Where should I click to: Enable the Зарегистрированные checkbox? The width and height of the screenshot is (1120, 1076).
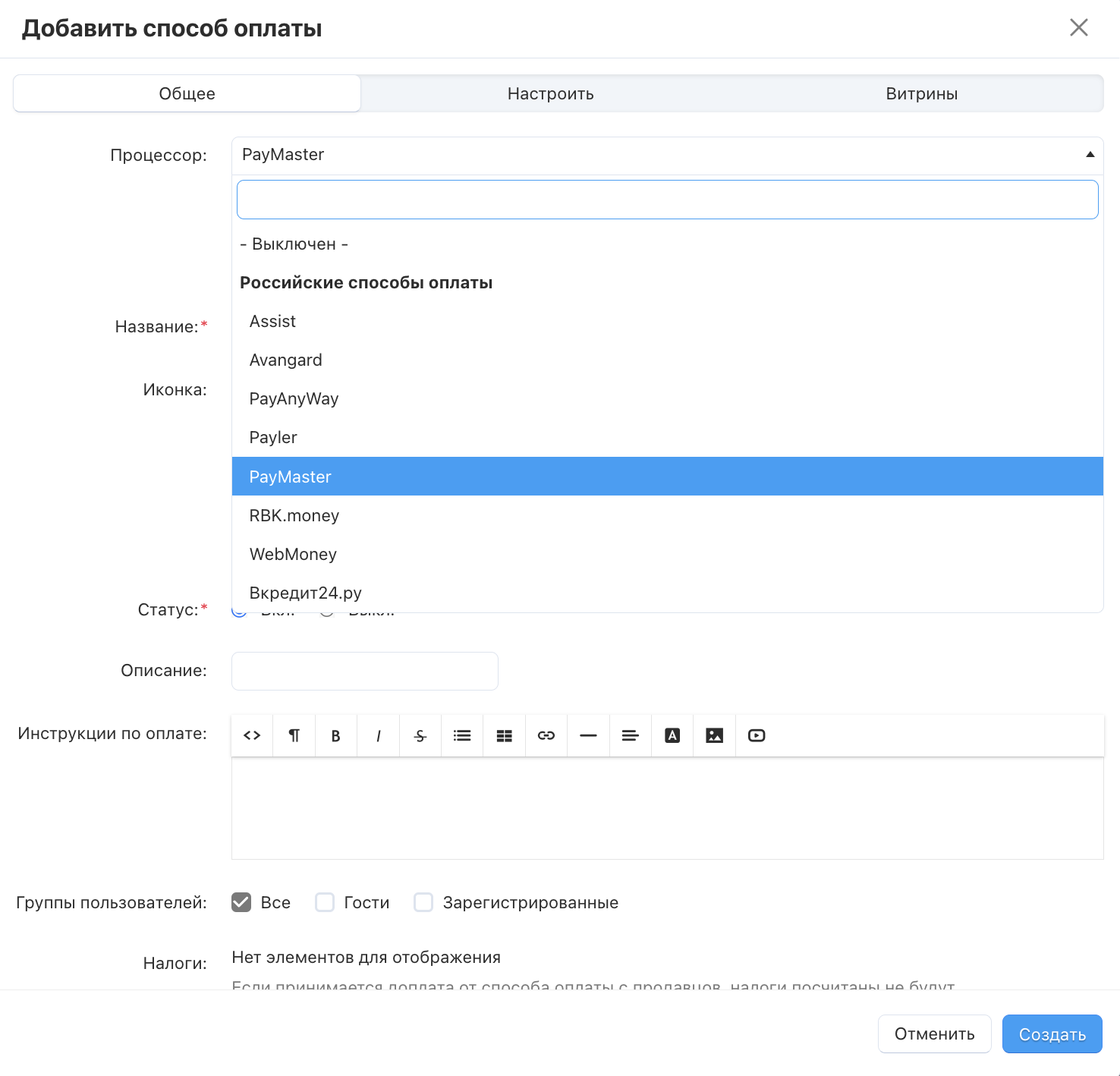(x=423, y=902)
